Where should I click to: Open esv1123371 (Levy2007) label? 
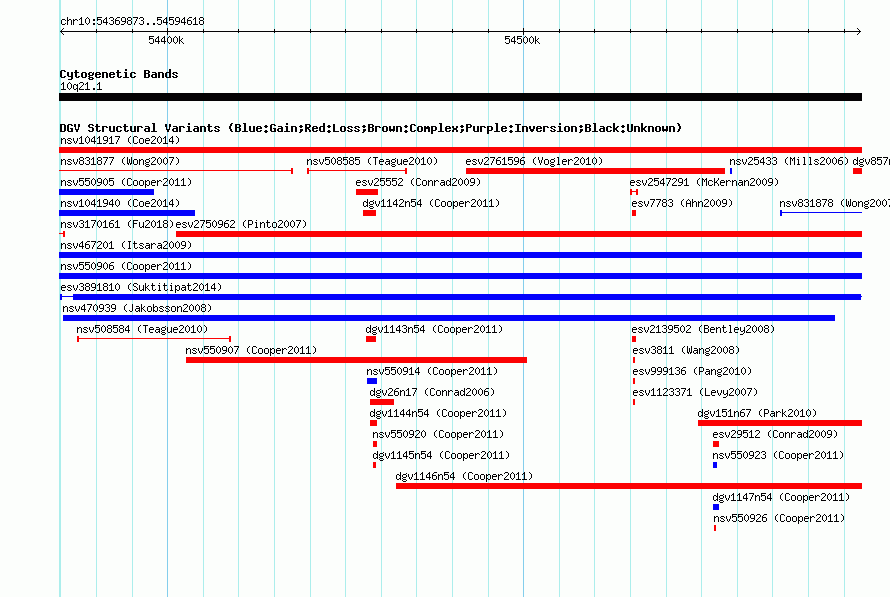pos(695,392)
